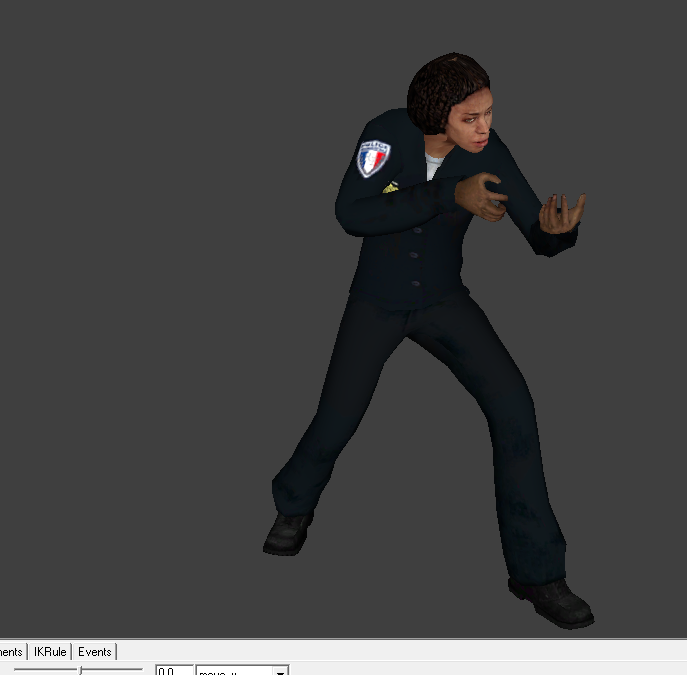Click the slider handle in bottom panel
This screenshot has width=687, height=675.
[81, 671]
